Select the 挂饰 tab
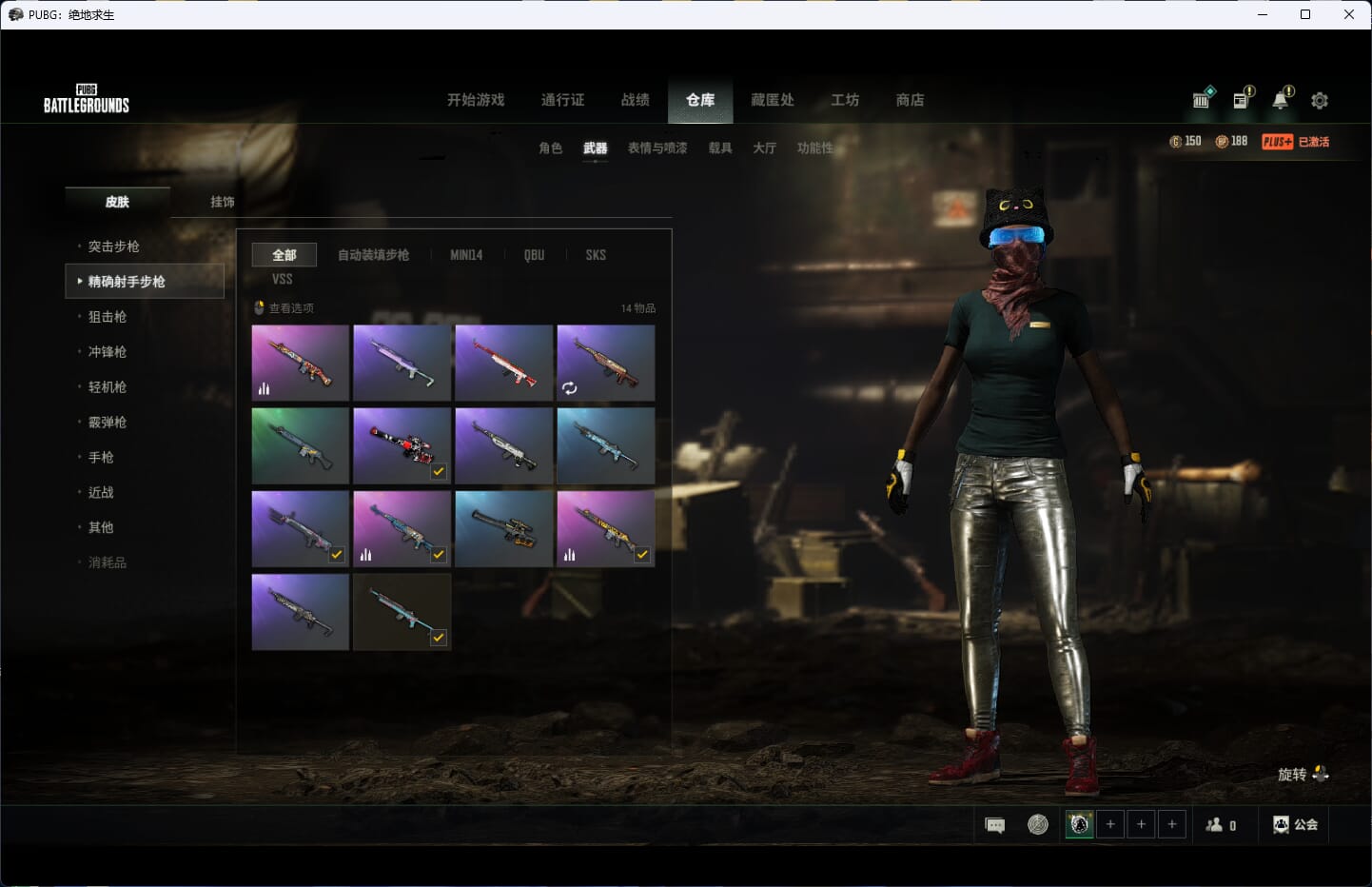The height and width of the screenshot is (887, 1372). (x=223, y=202)
